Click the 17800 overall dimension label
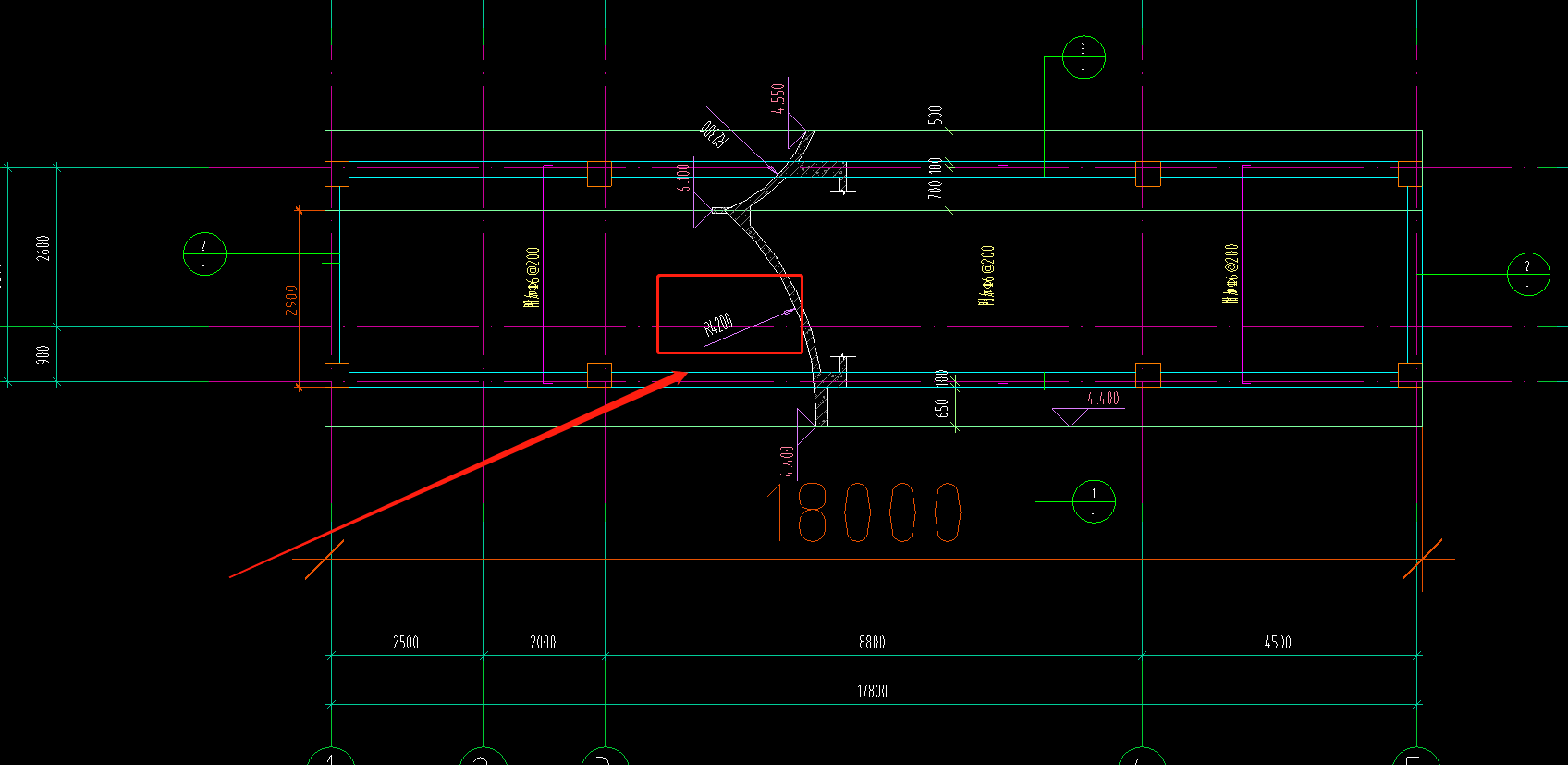This screenshot has height=765, width=1568. [872, 691]
